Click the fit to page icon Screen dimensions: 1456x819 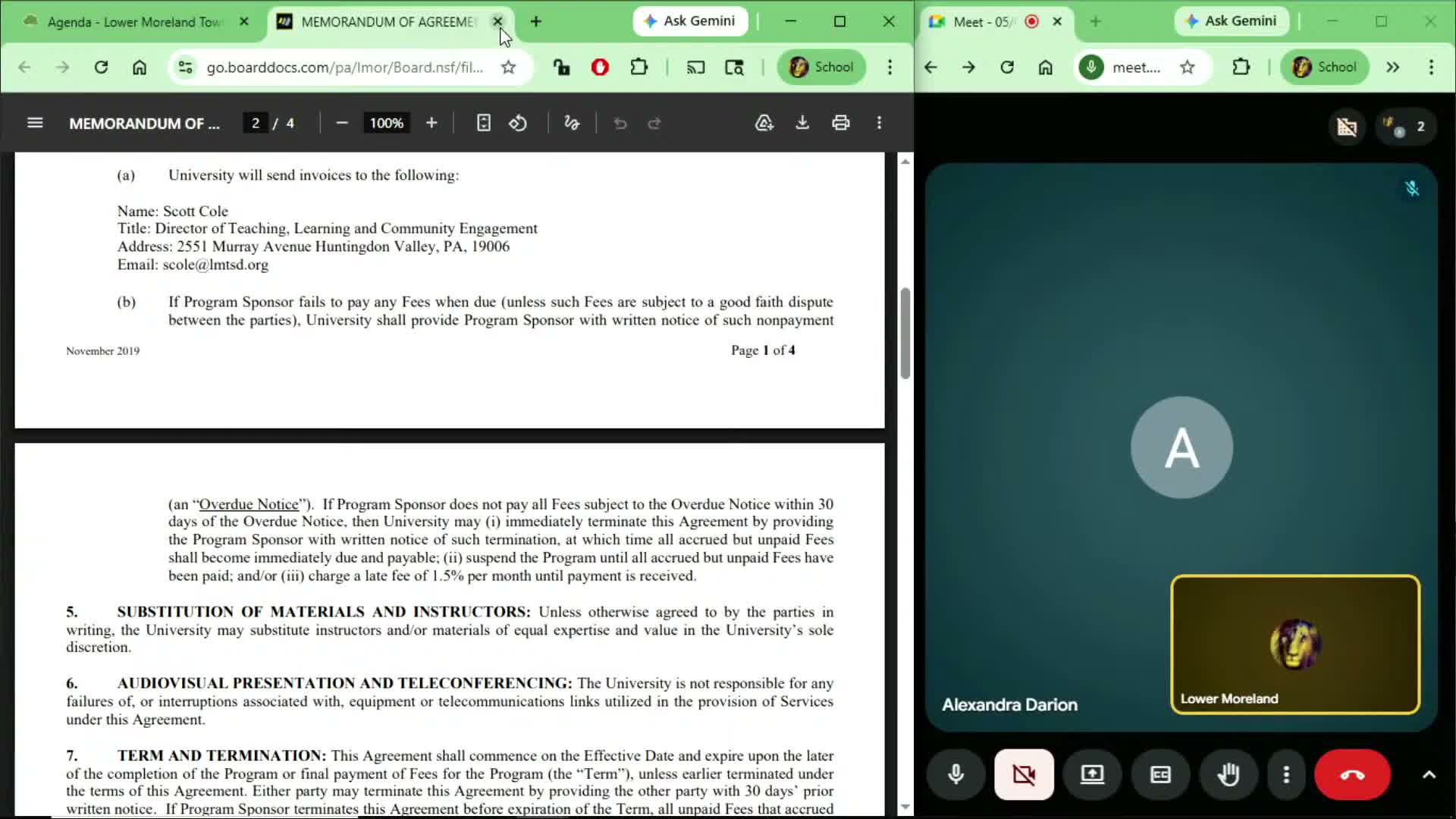(x=483, y=123)
